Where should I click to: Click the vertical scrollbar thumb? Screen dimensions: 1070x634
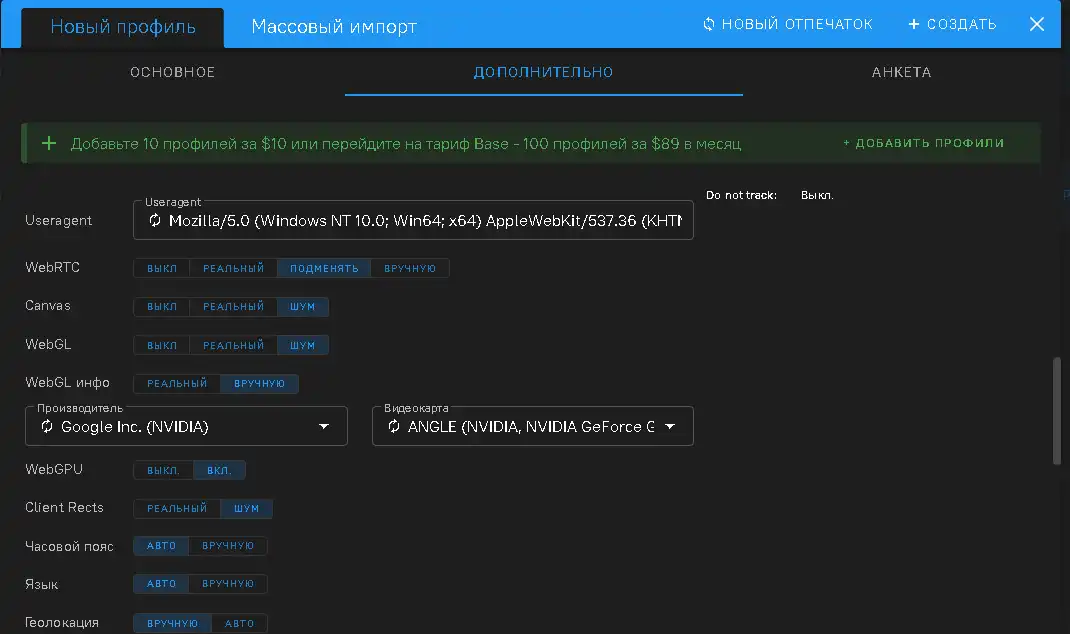(x=1057, y=411)
